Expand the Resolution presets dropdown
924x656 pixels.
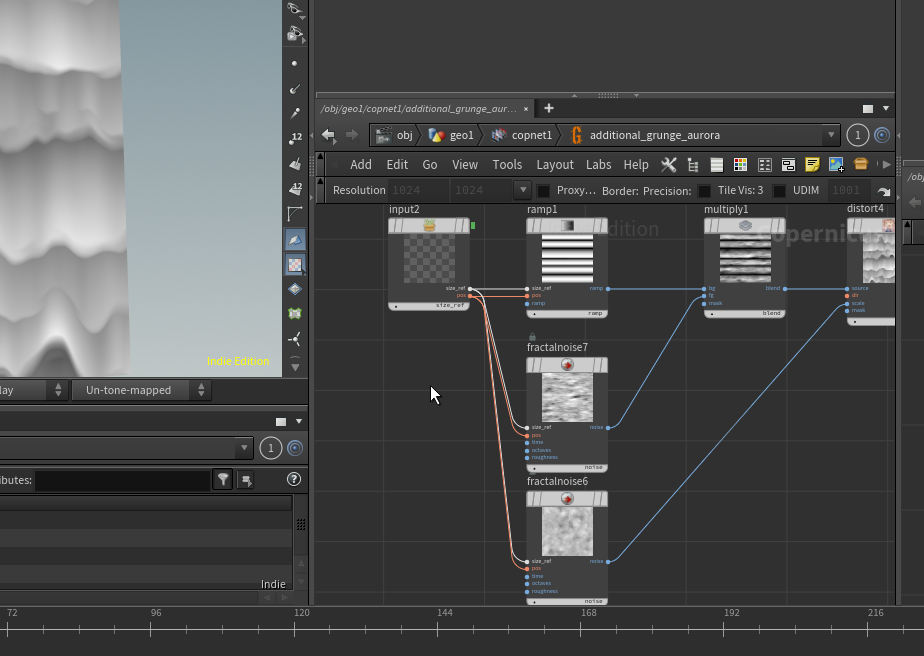point(521,190)
